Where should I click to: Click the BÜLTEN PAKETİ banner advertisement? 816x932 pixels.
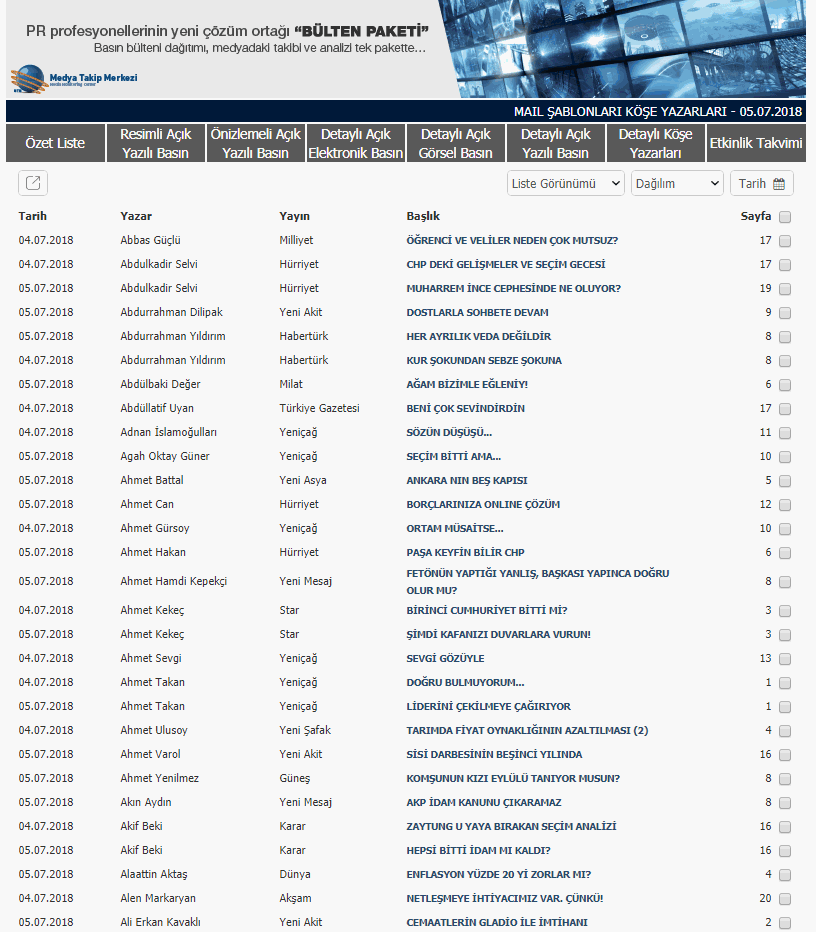tap(406, 49)
